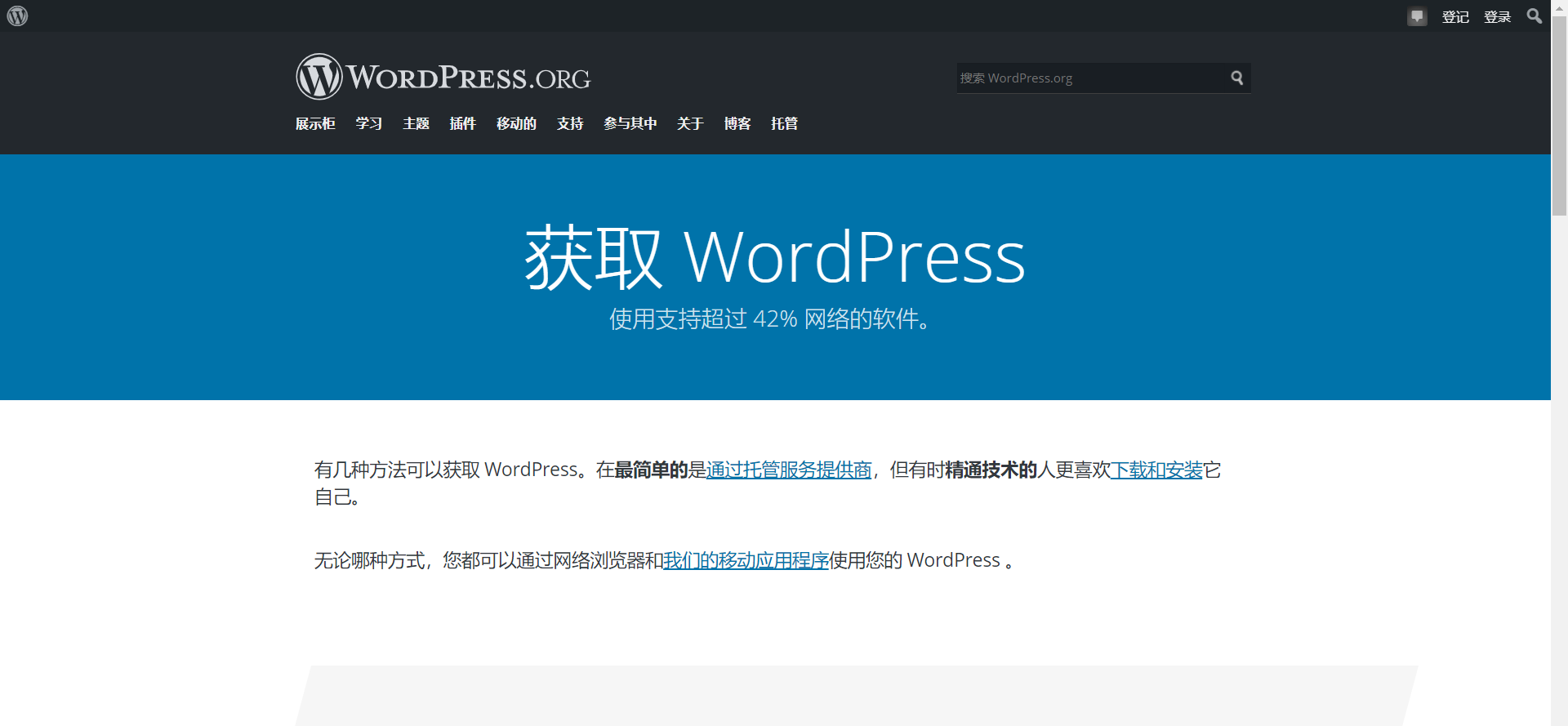Go to the 插件 menu item
1568x726 pixels.
pyautogui.click(x=462, y=123)
